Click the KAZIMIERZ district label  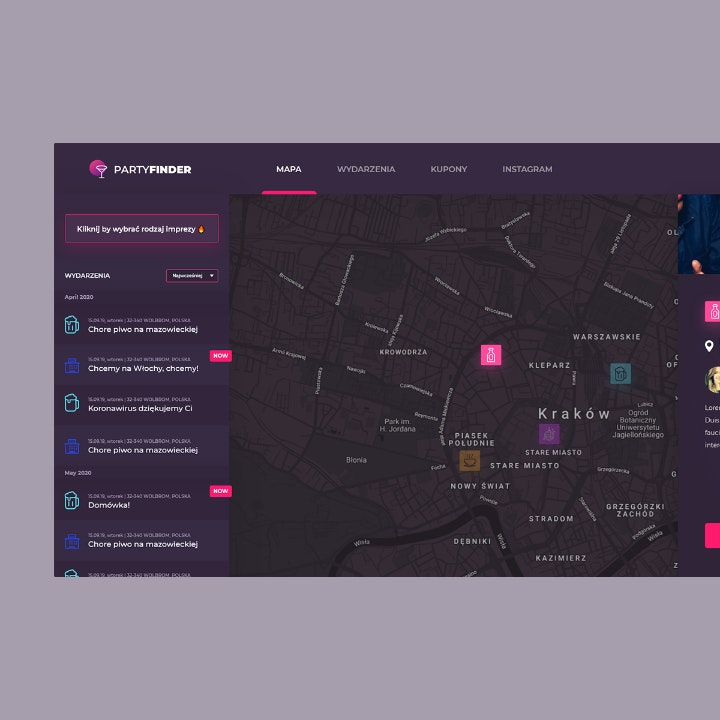pyautogui.click(x=561, y=558)
